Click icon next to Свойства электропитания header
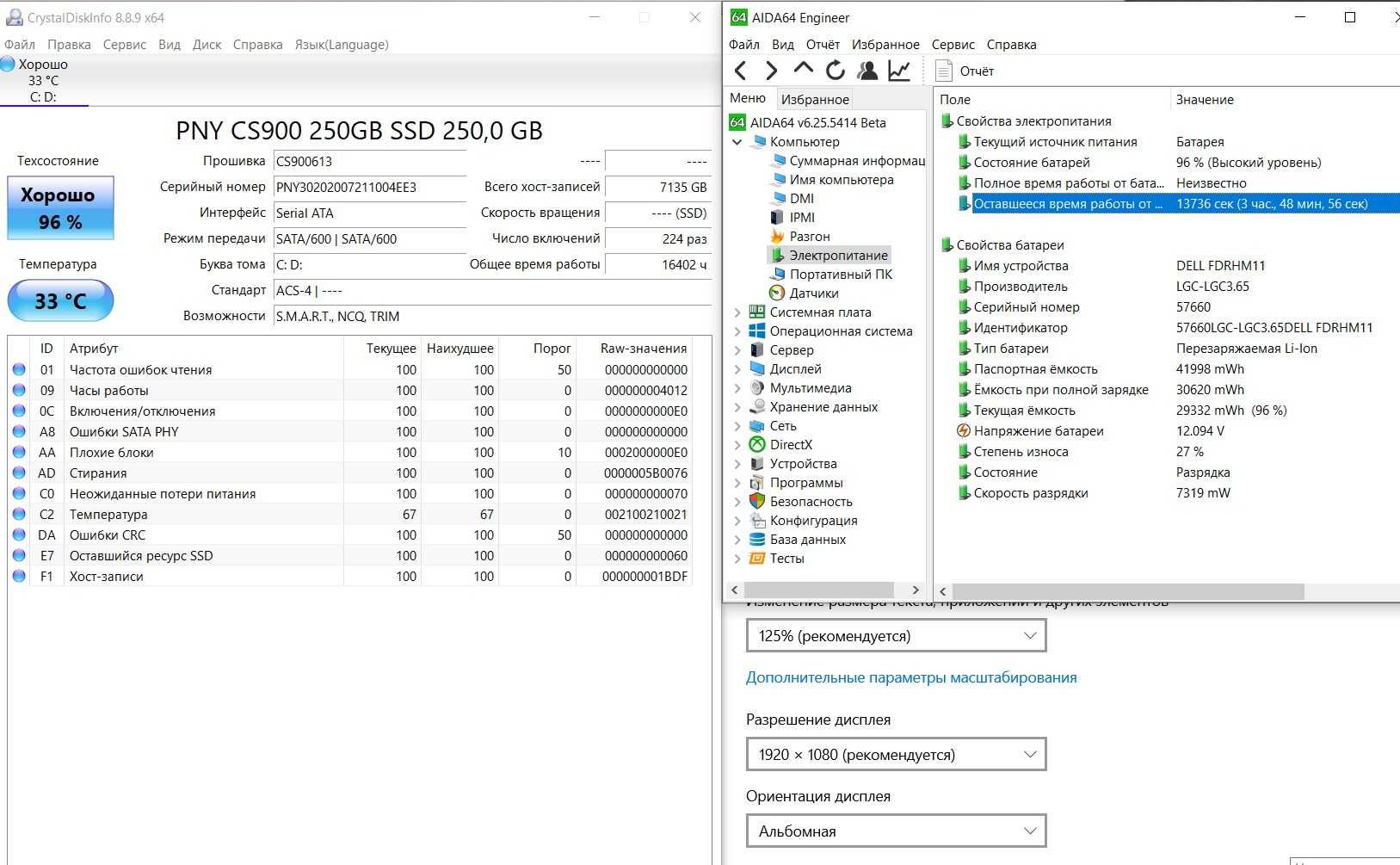This screenshot has width=1400, height=865. tap(947, 121)
